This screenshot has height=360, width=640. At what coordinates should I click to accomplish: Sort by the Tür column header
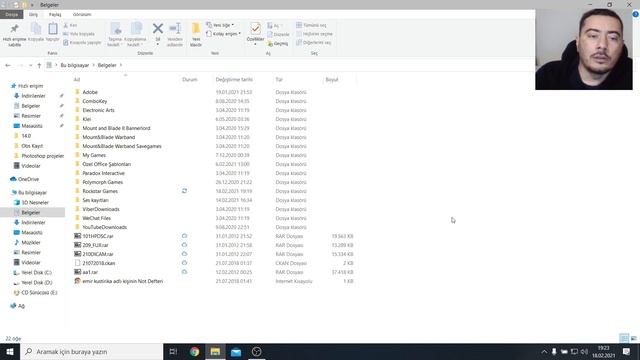[279, 80]
